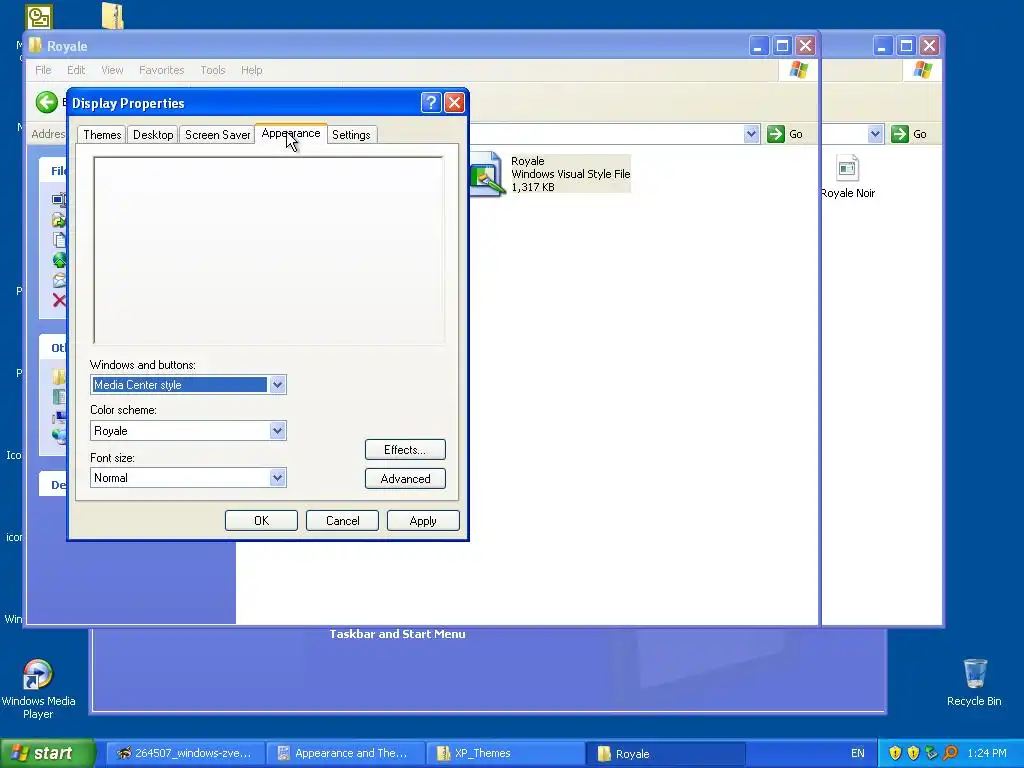Maximize the Royale window
Image resolution: width=1024 pixels, height=768 pixels.
tap(782, 46)
